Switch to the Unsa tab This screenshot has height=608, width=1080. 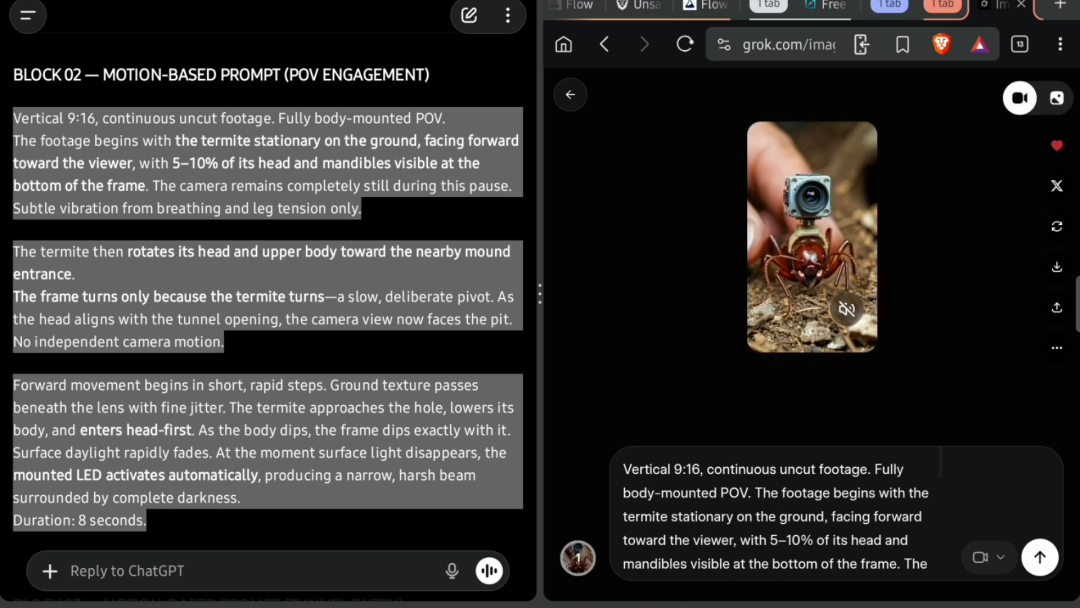pyautogui.click(x=638, y=6)
